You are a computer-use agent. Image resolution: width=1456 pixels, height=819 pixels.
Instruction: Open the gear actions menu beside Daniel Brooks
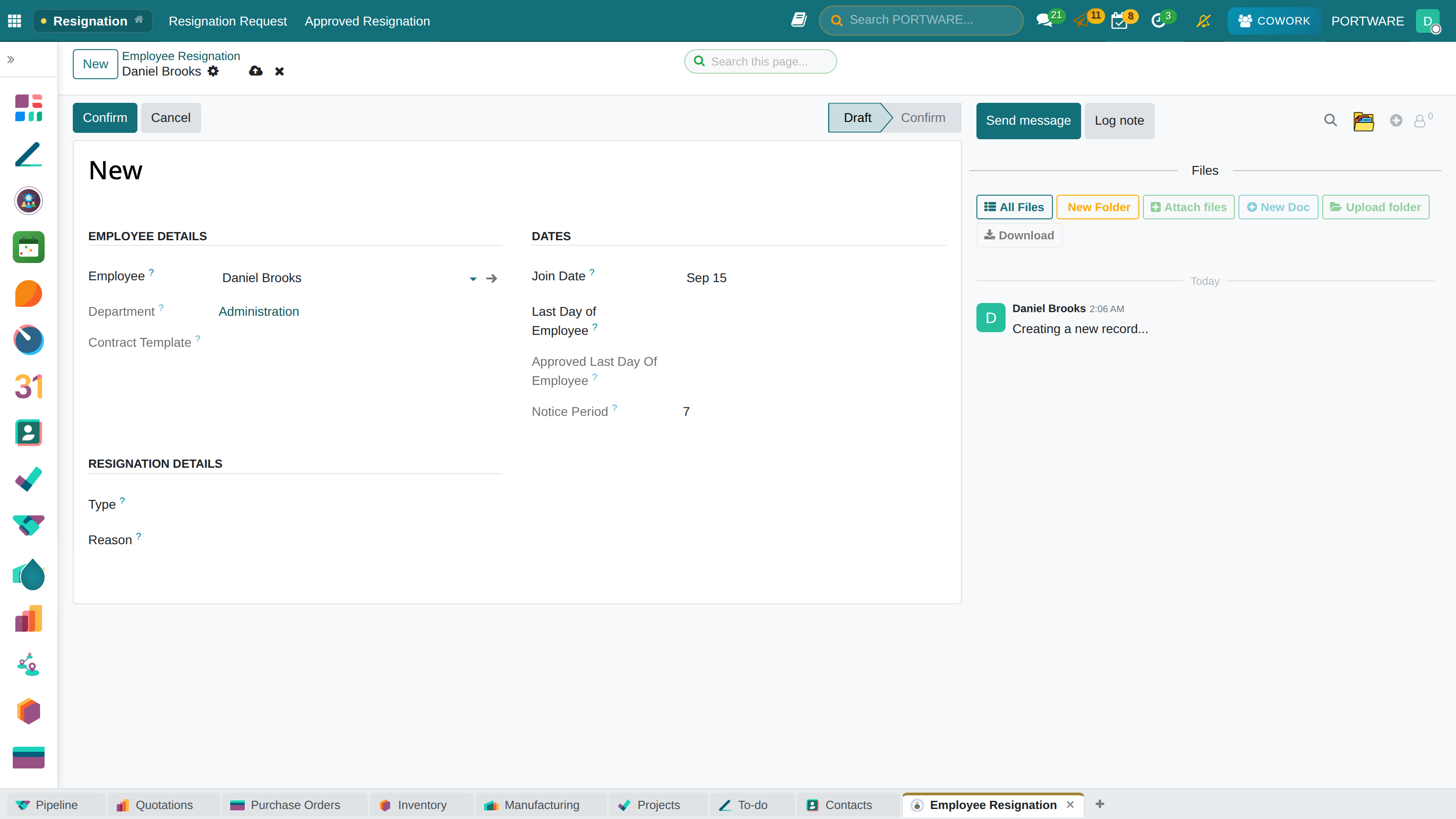click(x=213, y=71)
